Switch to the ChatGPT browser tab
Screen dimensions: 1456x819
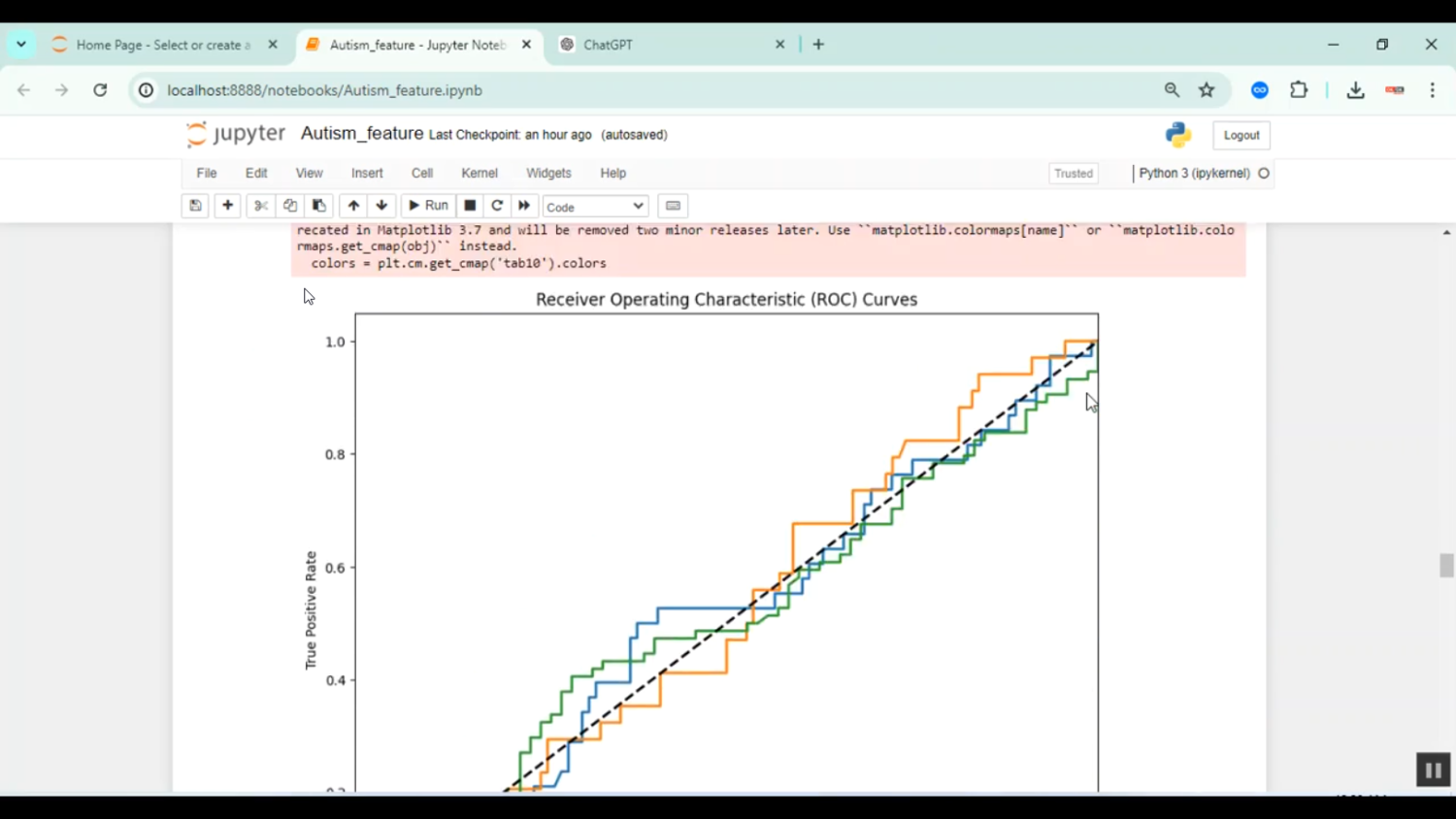click(670, 45)
